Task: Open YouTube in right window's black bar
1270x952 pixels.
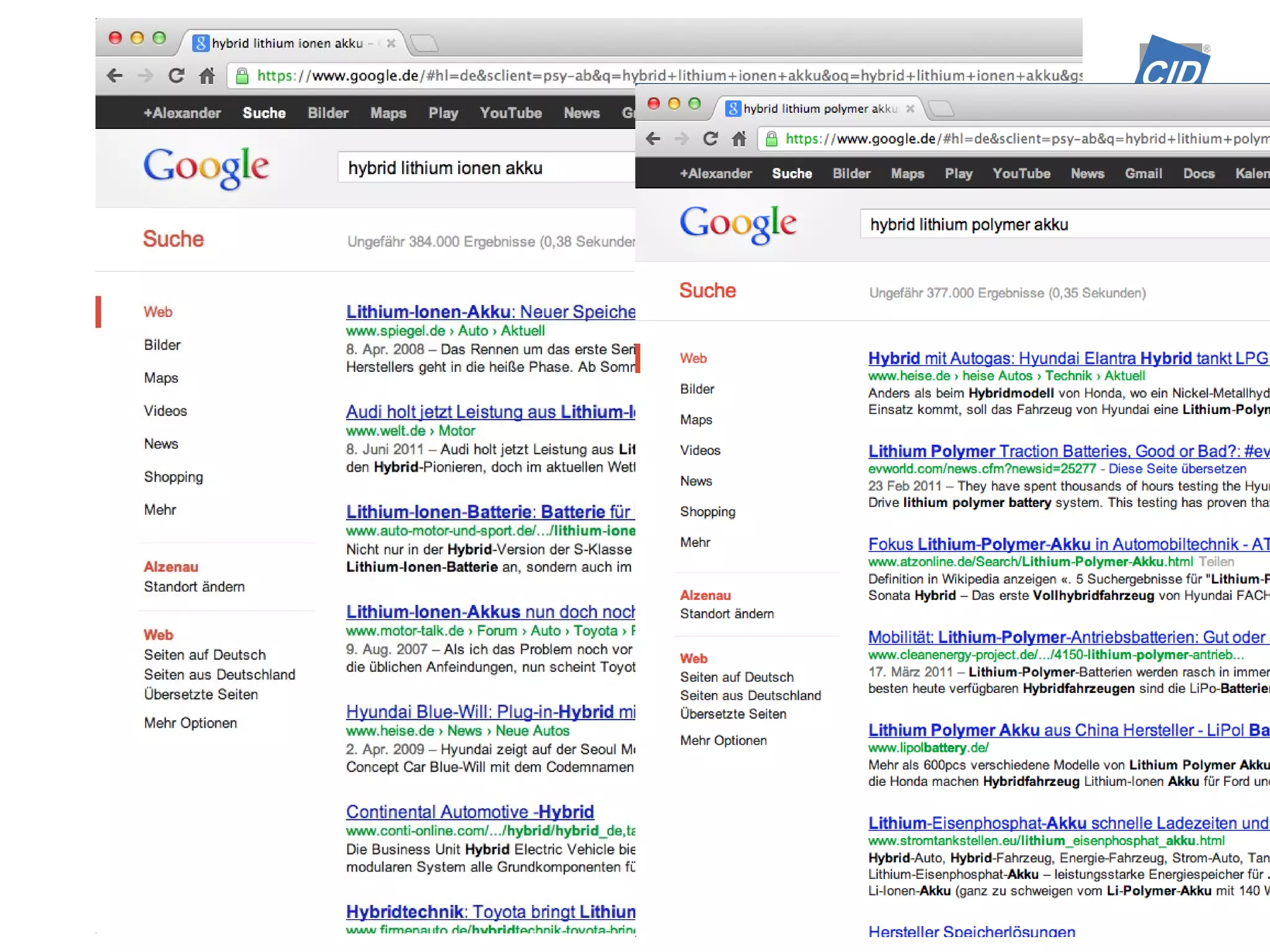Action: [x=1021, y=174]
